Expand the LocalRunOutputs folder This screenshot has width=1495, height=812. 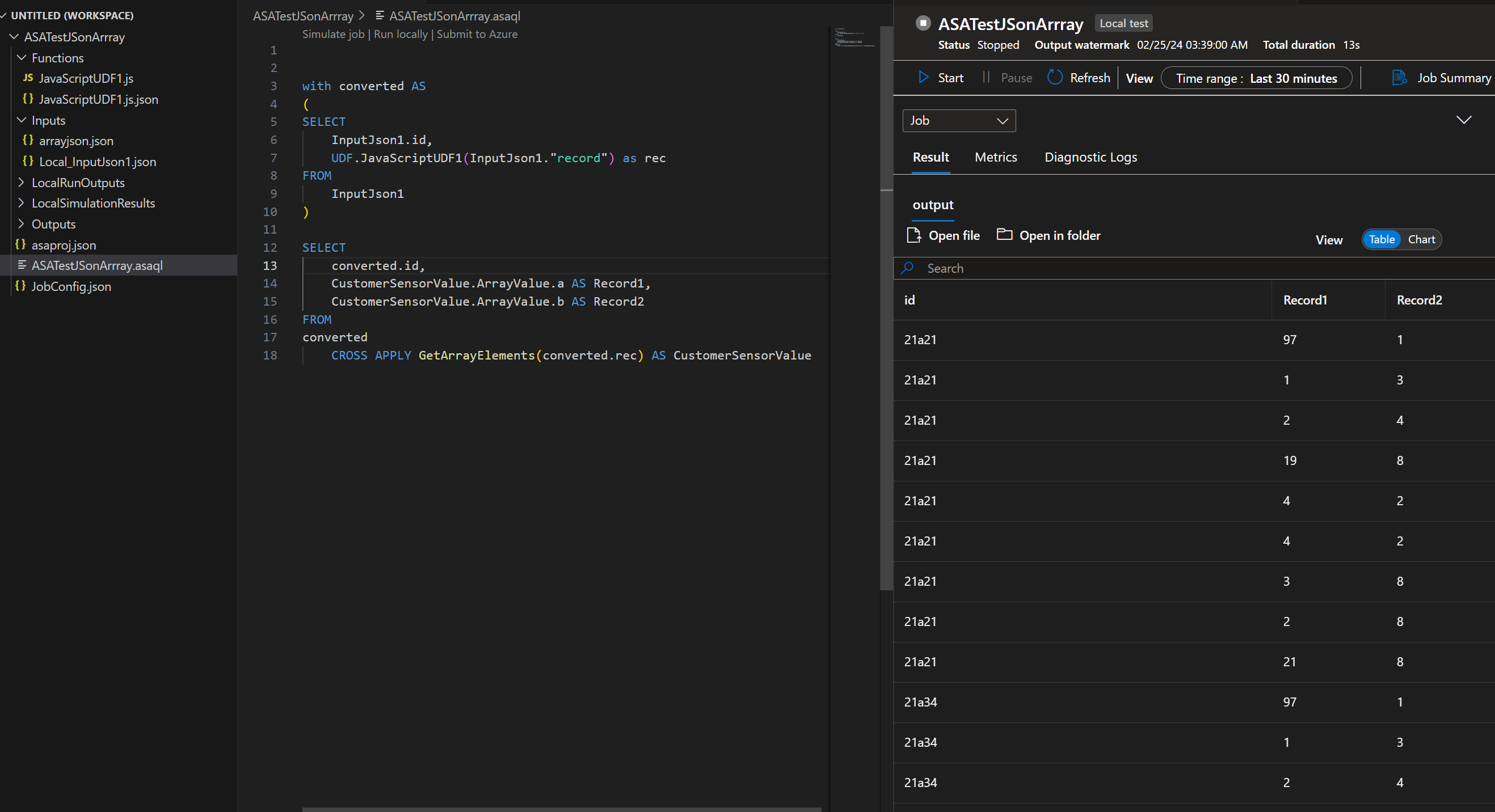[x=78, y=183]
